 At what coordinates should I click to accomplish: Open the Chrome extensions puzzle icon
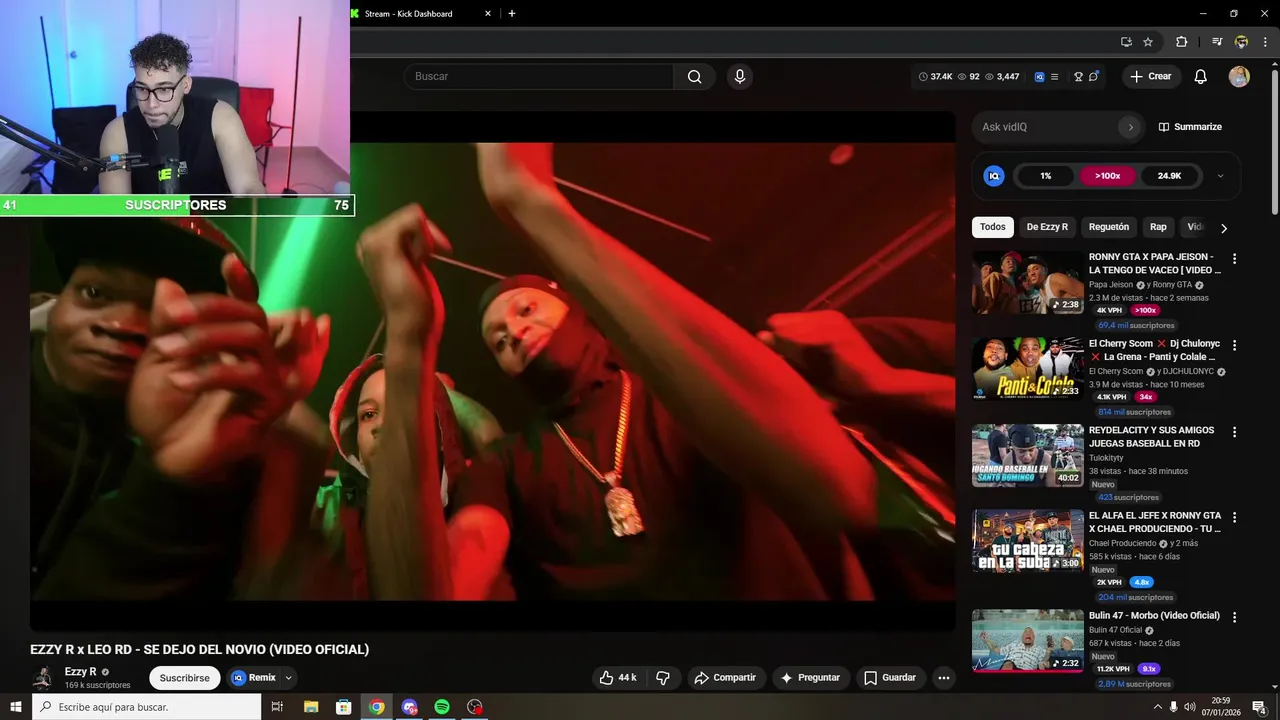(x=1181, y=42)
